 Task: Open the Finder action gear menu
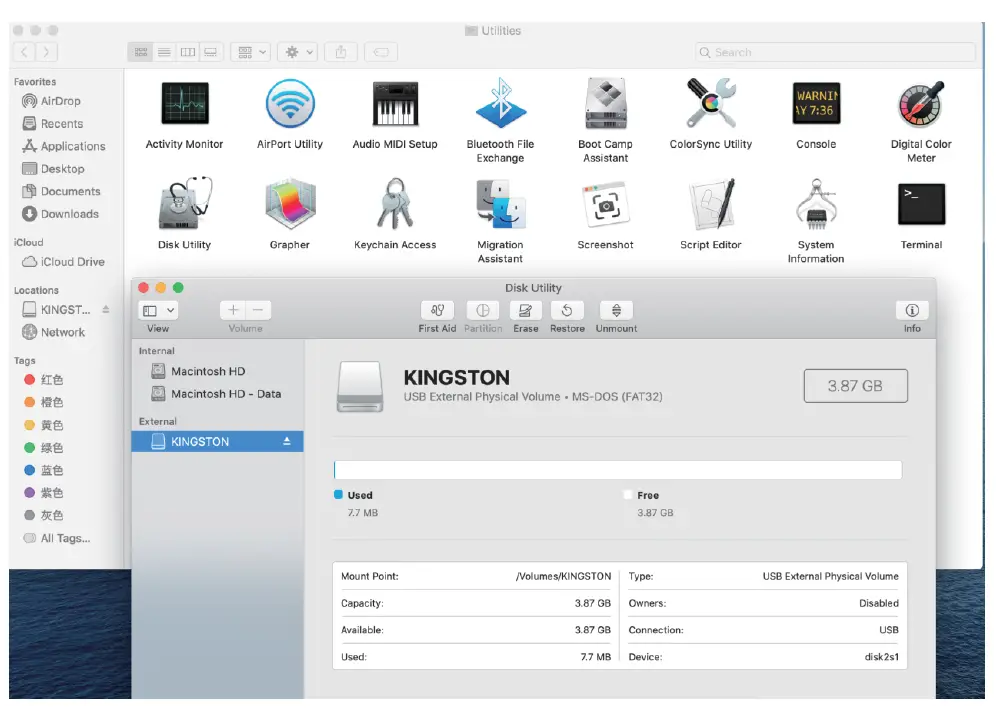(298, 52)
